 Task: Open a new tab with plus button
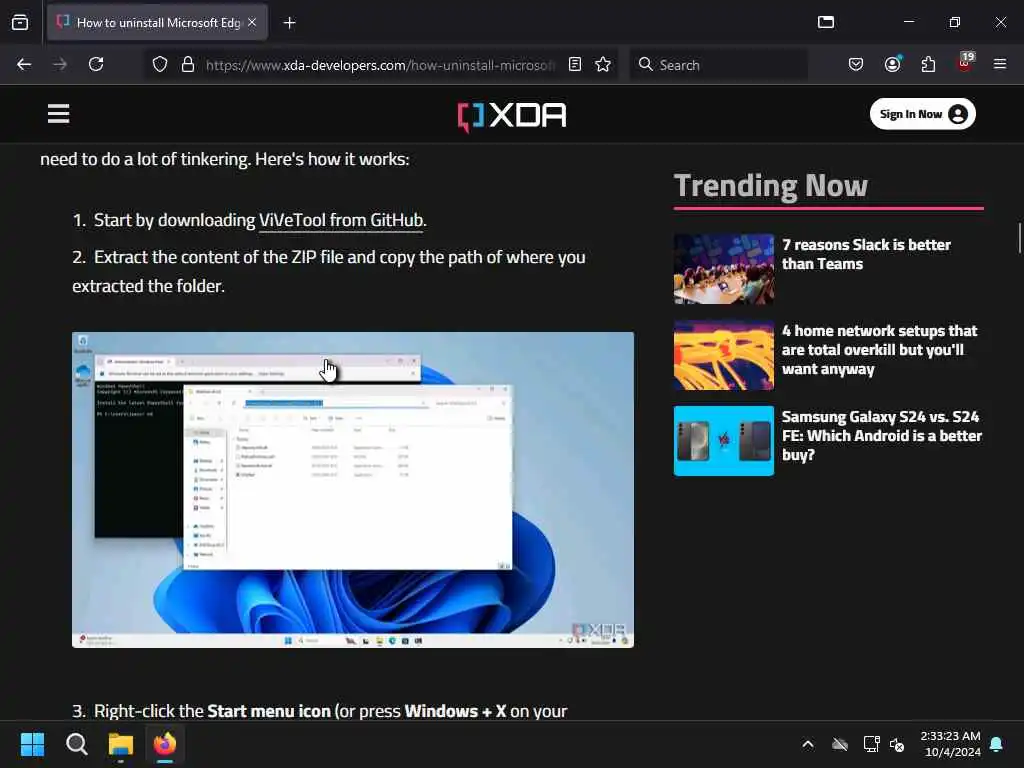[289, 23]
